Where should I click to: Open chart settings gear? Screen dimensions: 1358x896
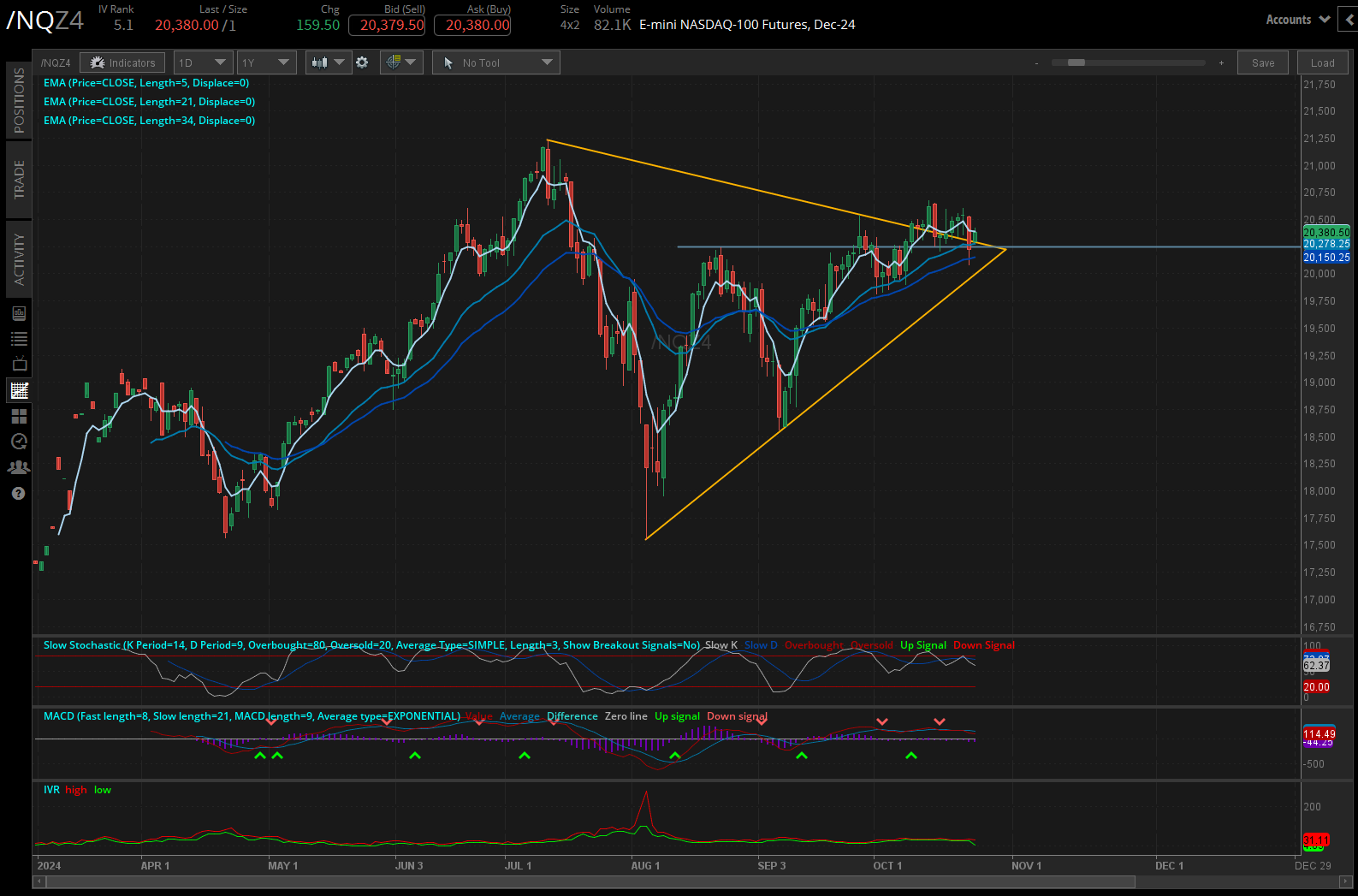pyautogui.click(x=363, y=62)
